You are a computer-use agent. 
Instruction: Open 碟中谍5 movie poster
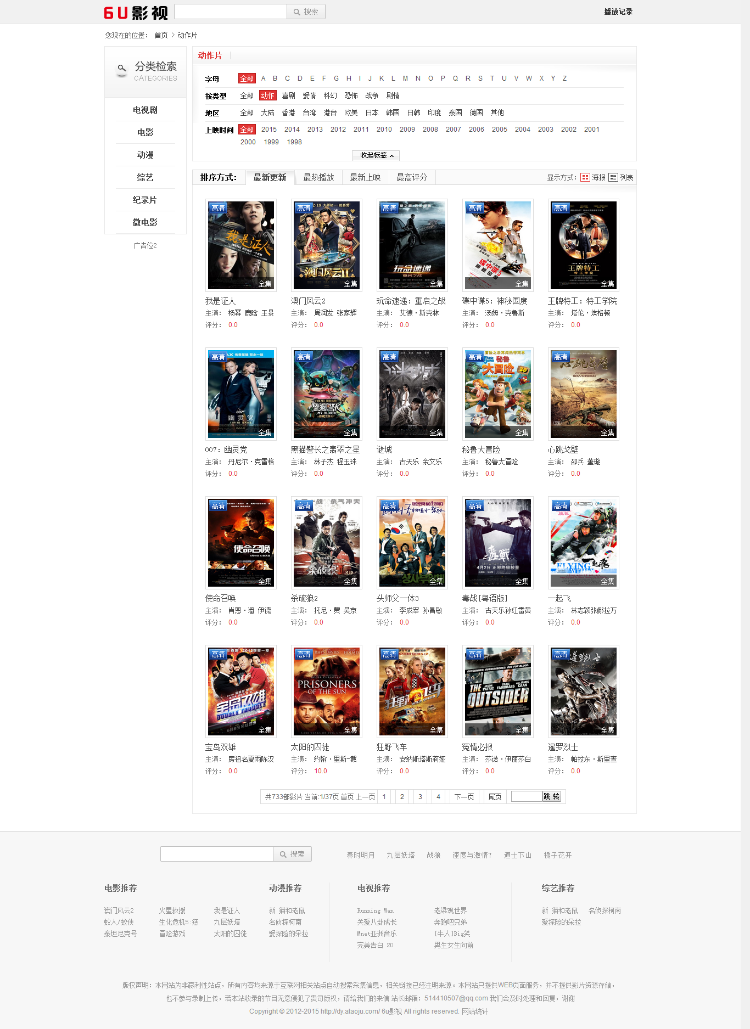497,245
